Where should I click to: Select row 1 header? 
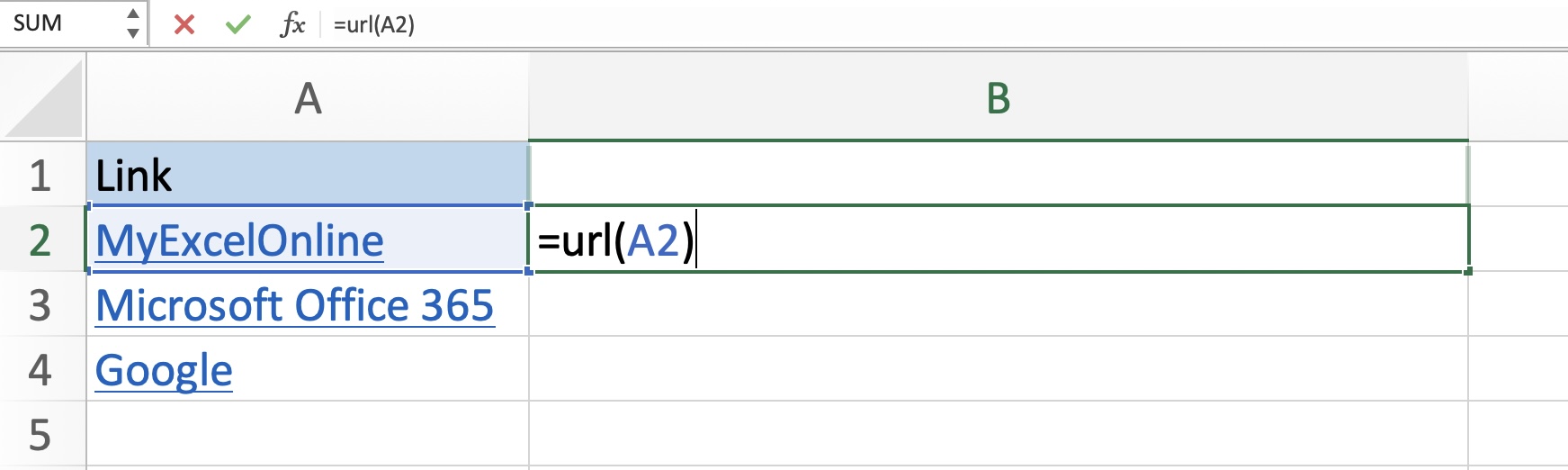pos(42,175)
